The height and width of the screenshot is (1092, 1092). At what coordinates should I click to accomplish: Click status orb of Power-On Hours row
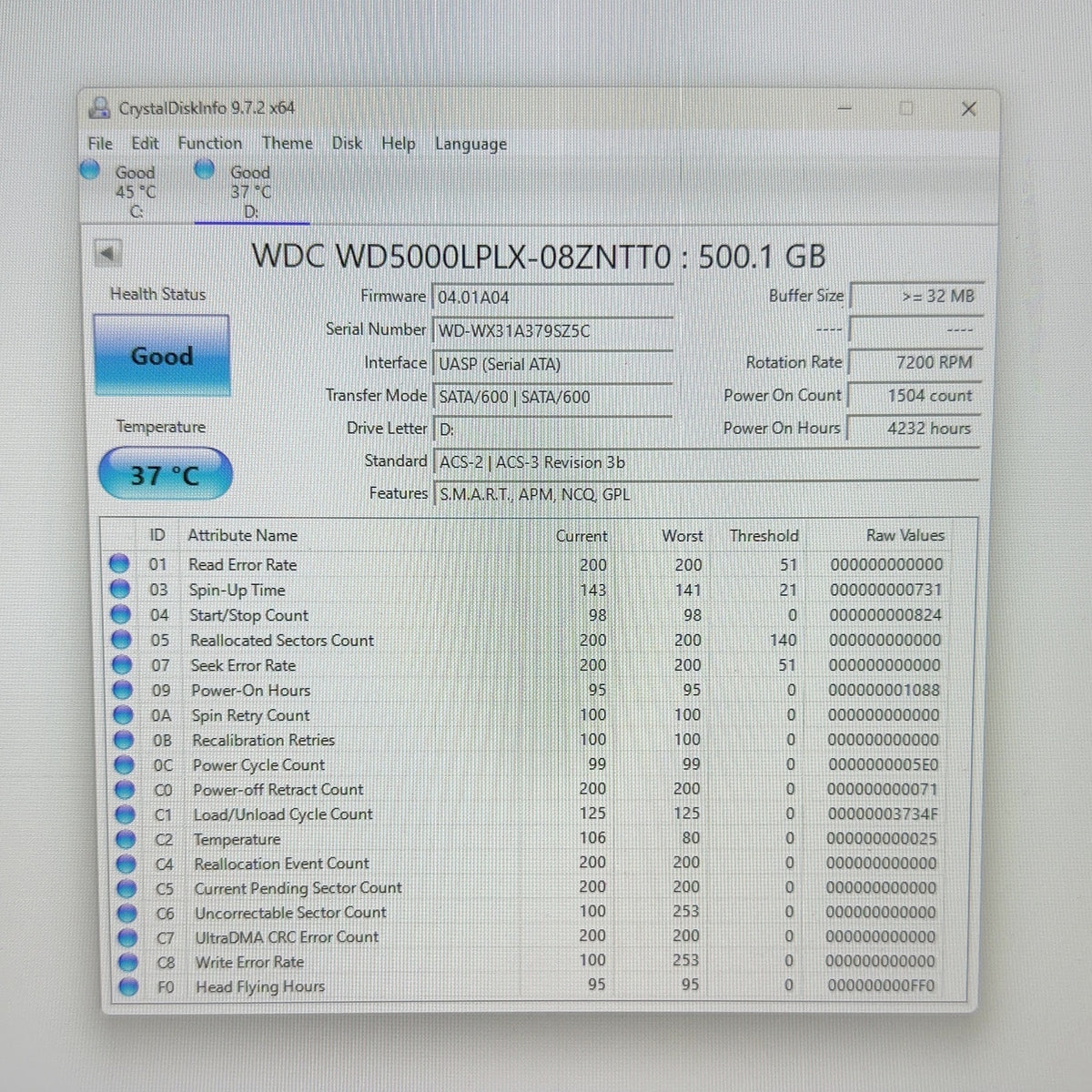point(122,690)
